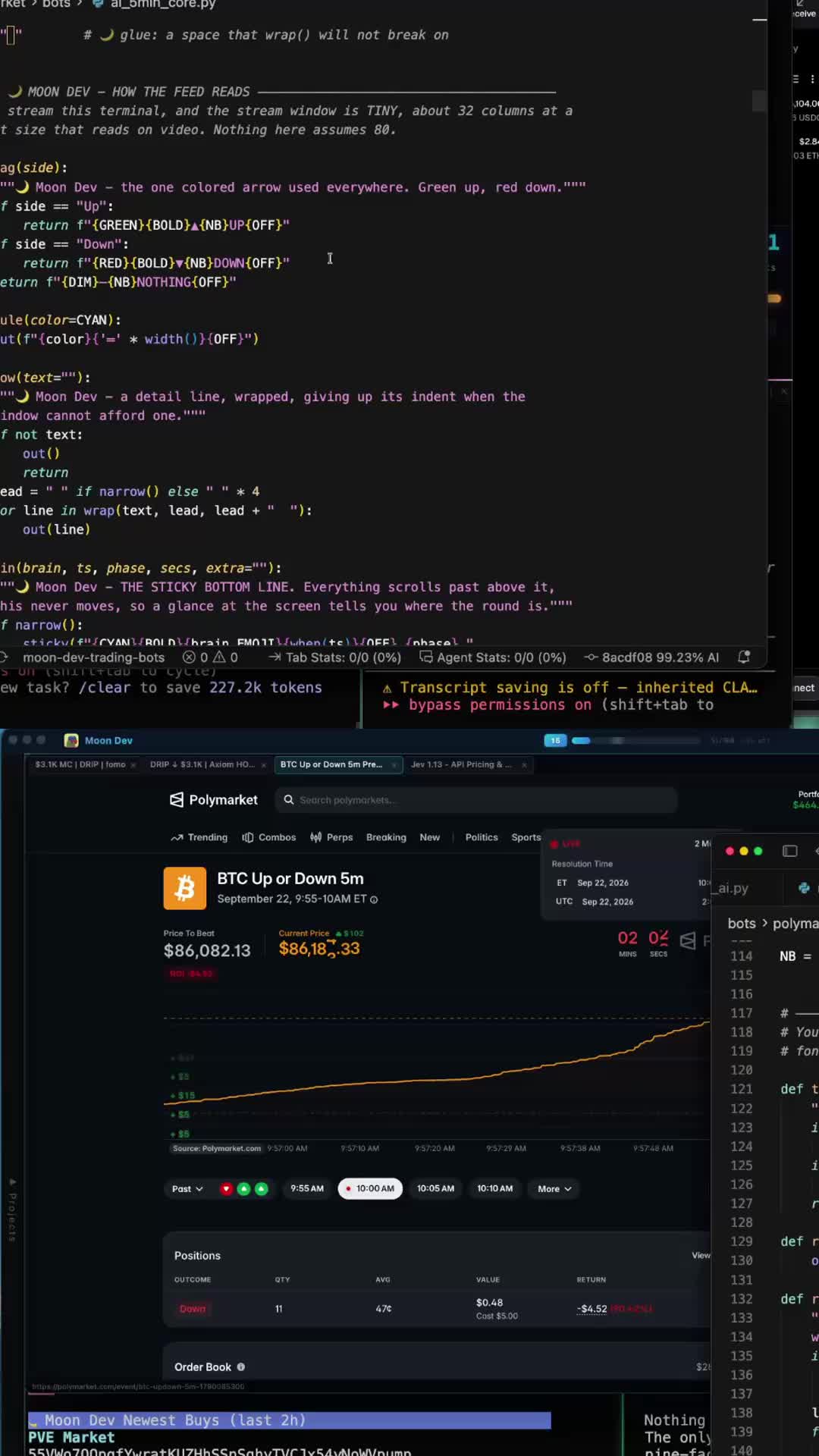The width and height of the screenshot is (819, 1456).
Task: Close the Jev 1.13 API Pricing browser tab
Action: 524,765
